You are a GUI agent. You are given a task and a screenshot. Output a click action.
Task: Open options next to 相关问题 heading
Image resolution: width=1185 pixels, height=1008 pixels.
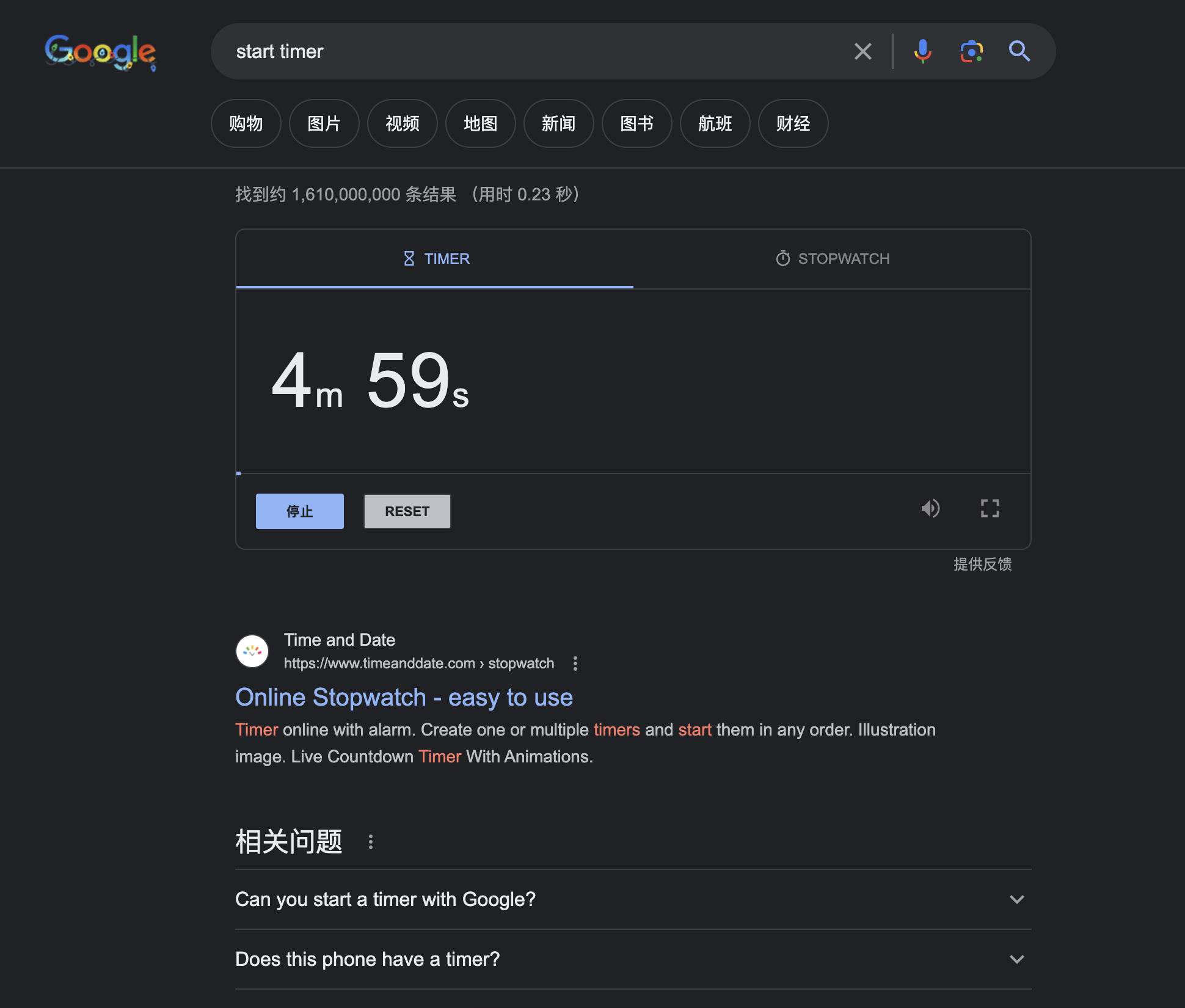point(370,842)
